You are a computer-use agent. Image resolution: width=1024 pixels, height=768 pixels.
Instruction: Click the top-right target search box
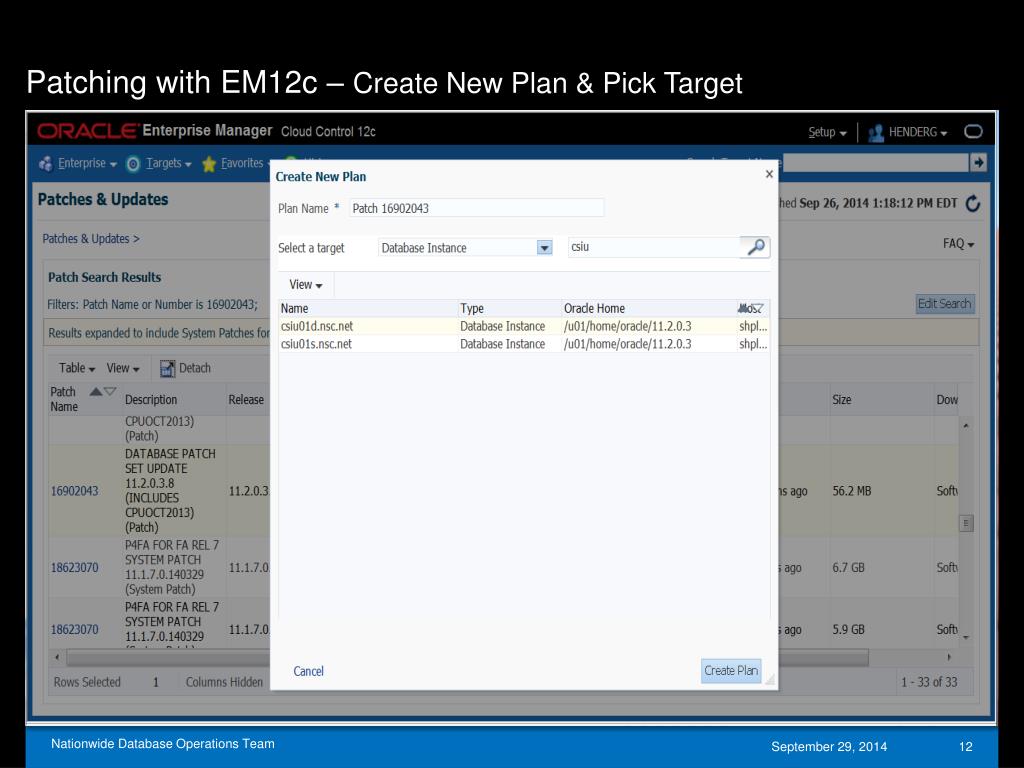coord(875,163)
